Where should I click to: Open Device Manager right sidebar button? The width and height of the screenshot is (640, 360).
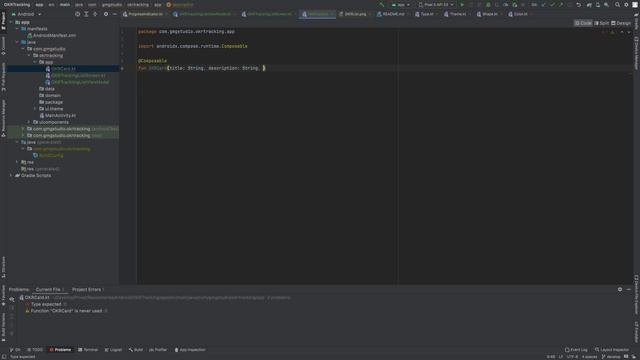coord(636,53)
